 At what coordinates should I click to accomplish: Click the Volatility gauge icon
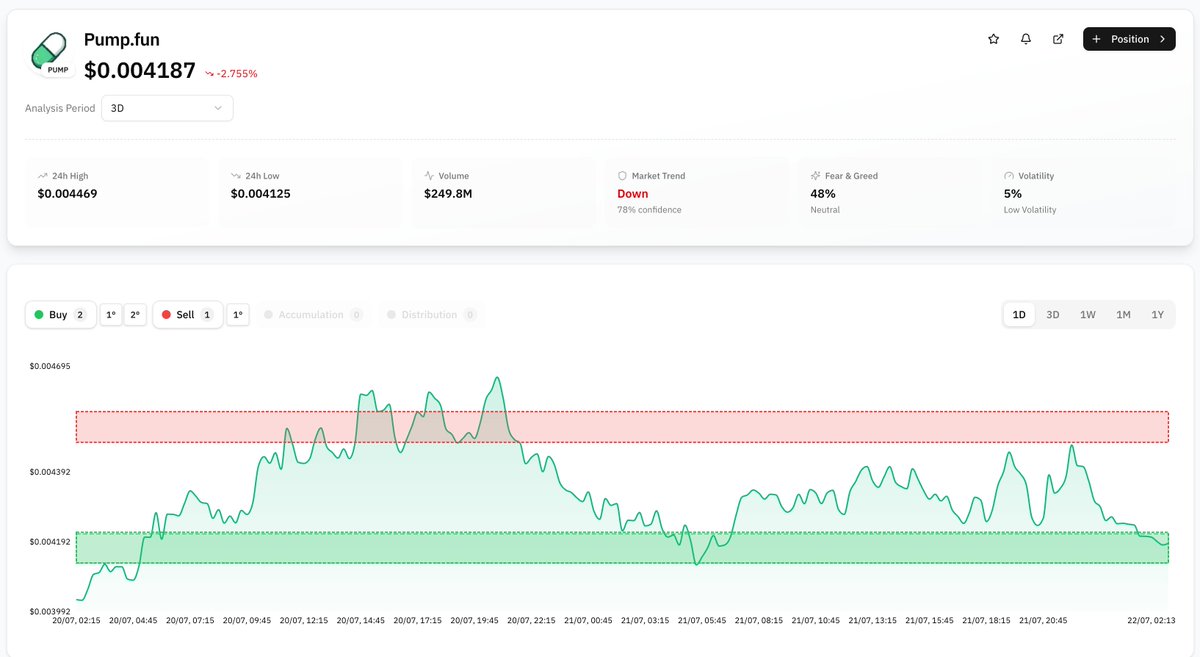click(x=1009, y=176)
